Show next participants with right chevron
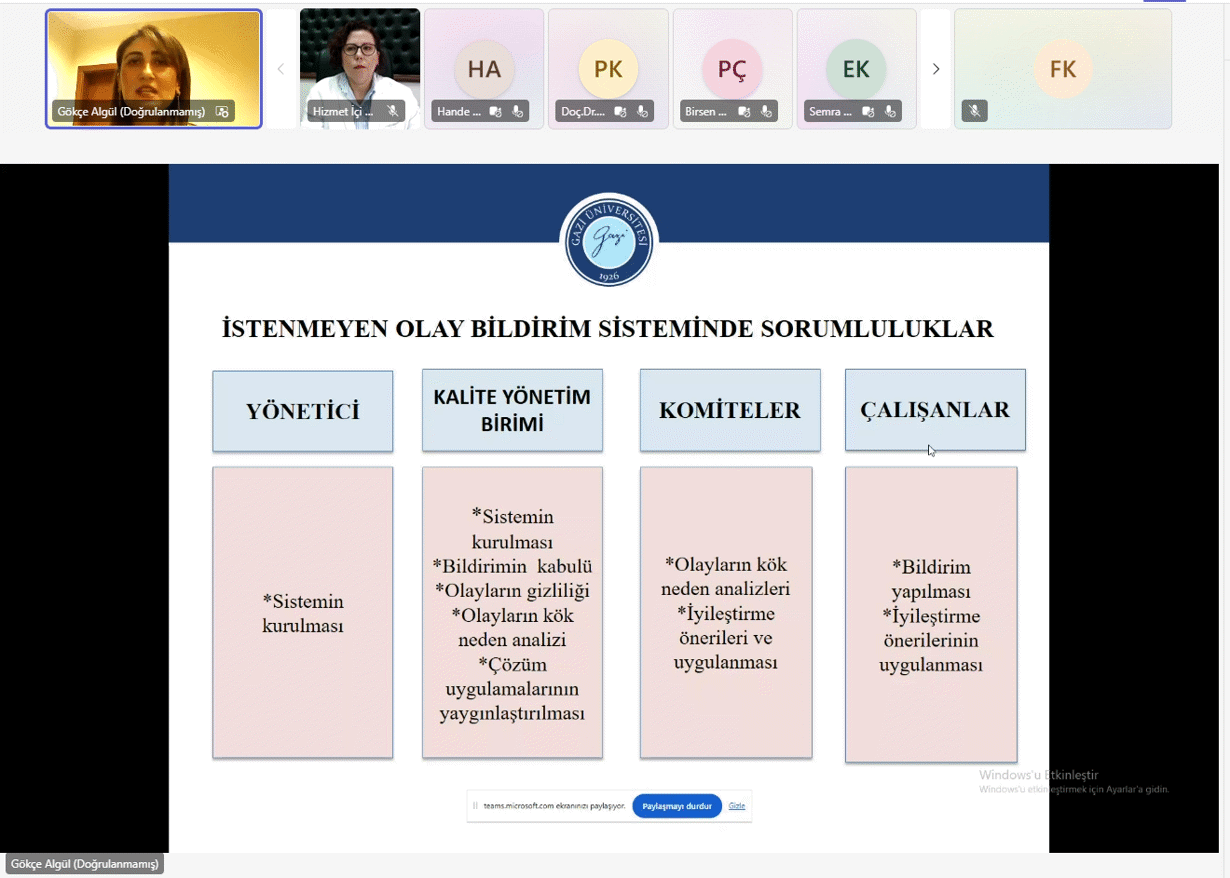This screenshot has height=878, width=1230. coord(936,69)
